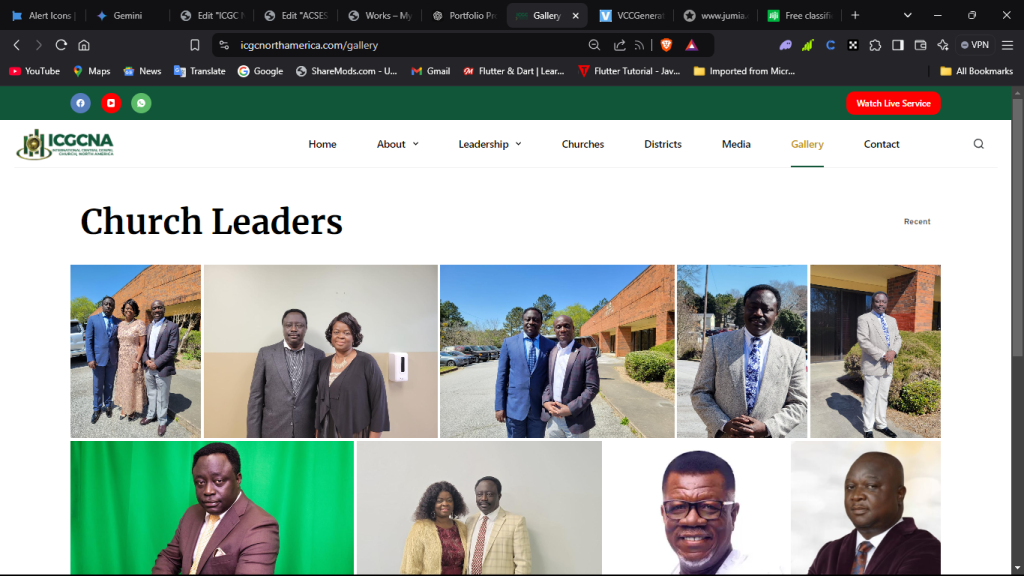This screenshot has height=576, width=1024.
Task: Toggle the Brave VPN button
Action: pyautogui.click(x=977, y=45)
